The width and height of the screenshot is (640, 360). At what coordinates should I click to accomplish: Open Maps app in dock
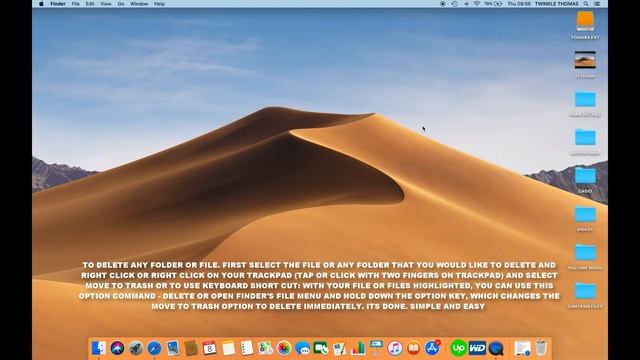click(x=265, y=348)
